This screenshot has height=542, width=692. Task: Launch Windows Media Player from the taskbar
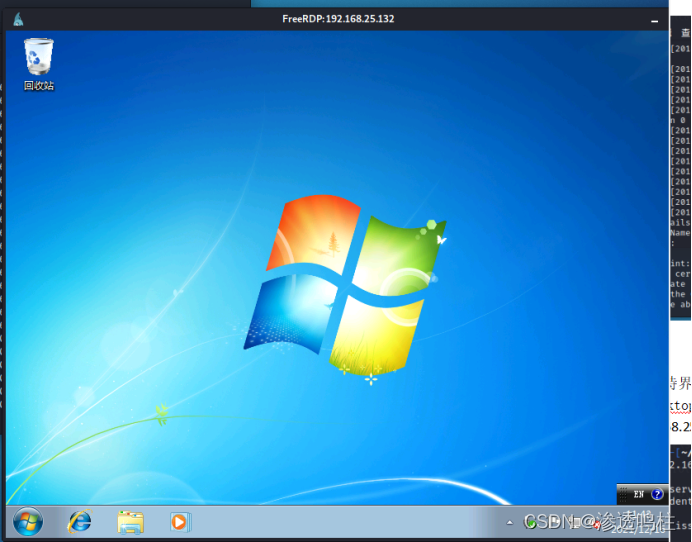click(180, 522)
